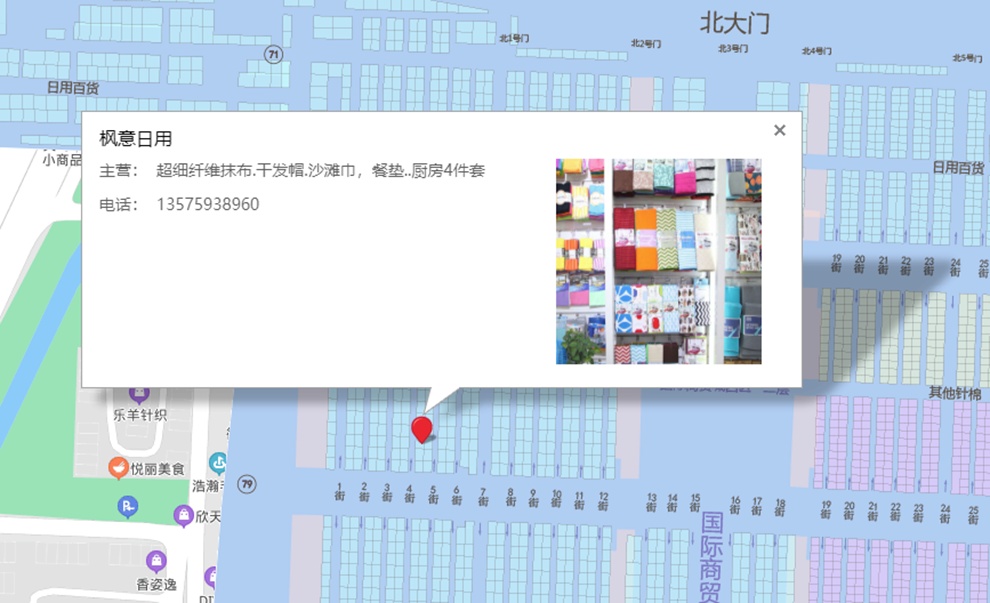Viewport: 990px width, 603px height.
Task: Select the 其他针棉 area label
Action: 955,392
